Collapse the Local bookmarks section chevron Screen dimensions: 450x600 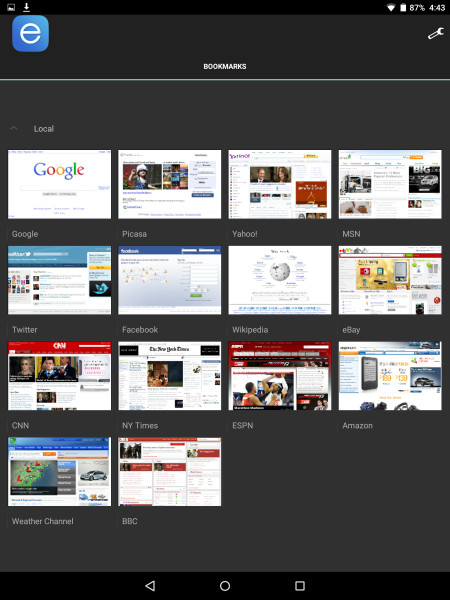[14, 128]
